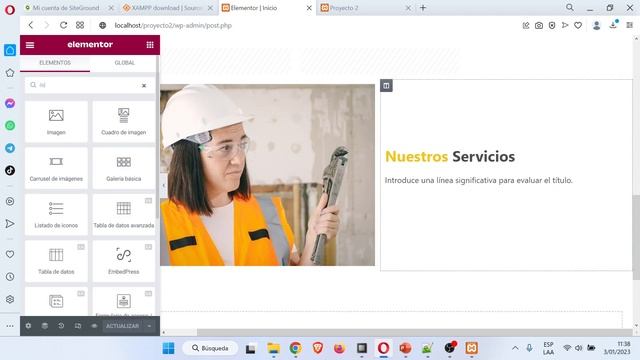The width and height of the screenshot is (640, 360).
Task: Select the Tabla de datos avanzada widget
Action: pos(124,214)
